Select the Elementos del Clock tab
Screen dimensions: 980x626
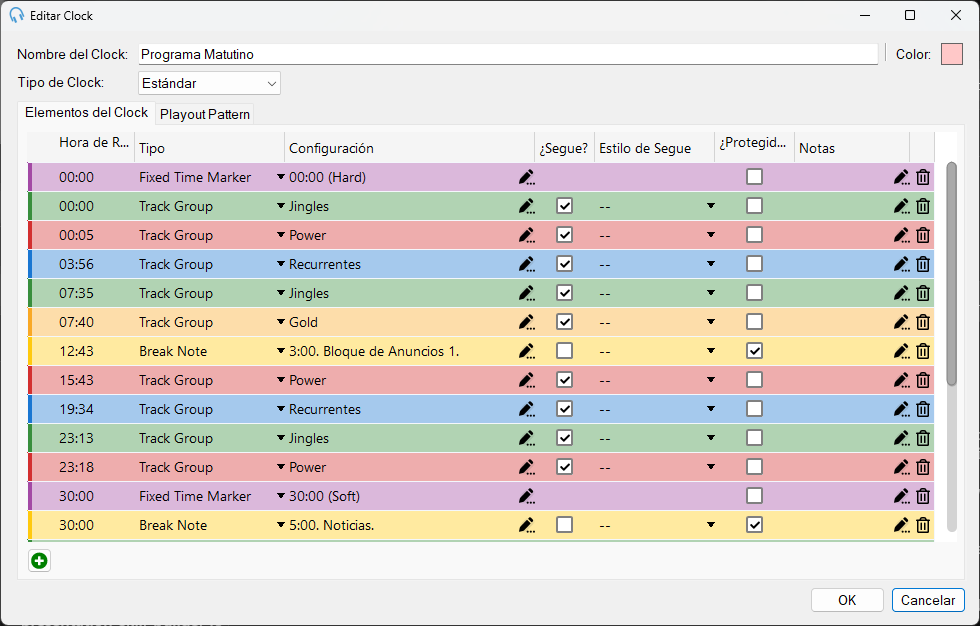[86, 112]
